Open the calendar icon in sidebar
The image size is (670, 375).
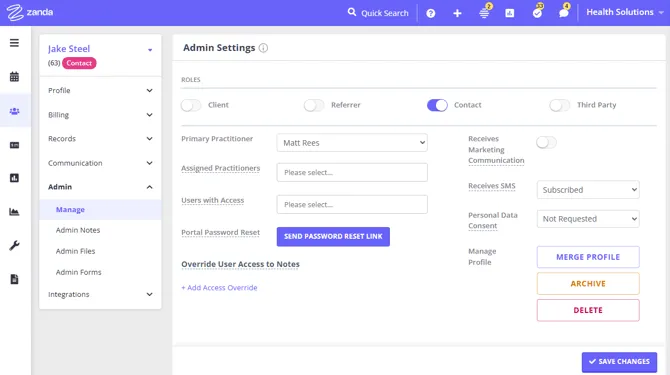(x=15, y=77)
